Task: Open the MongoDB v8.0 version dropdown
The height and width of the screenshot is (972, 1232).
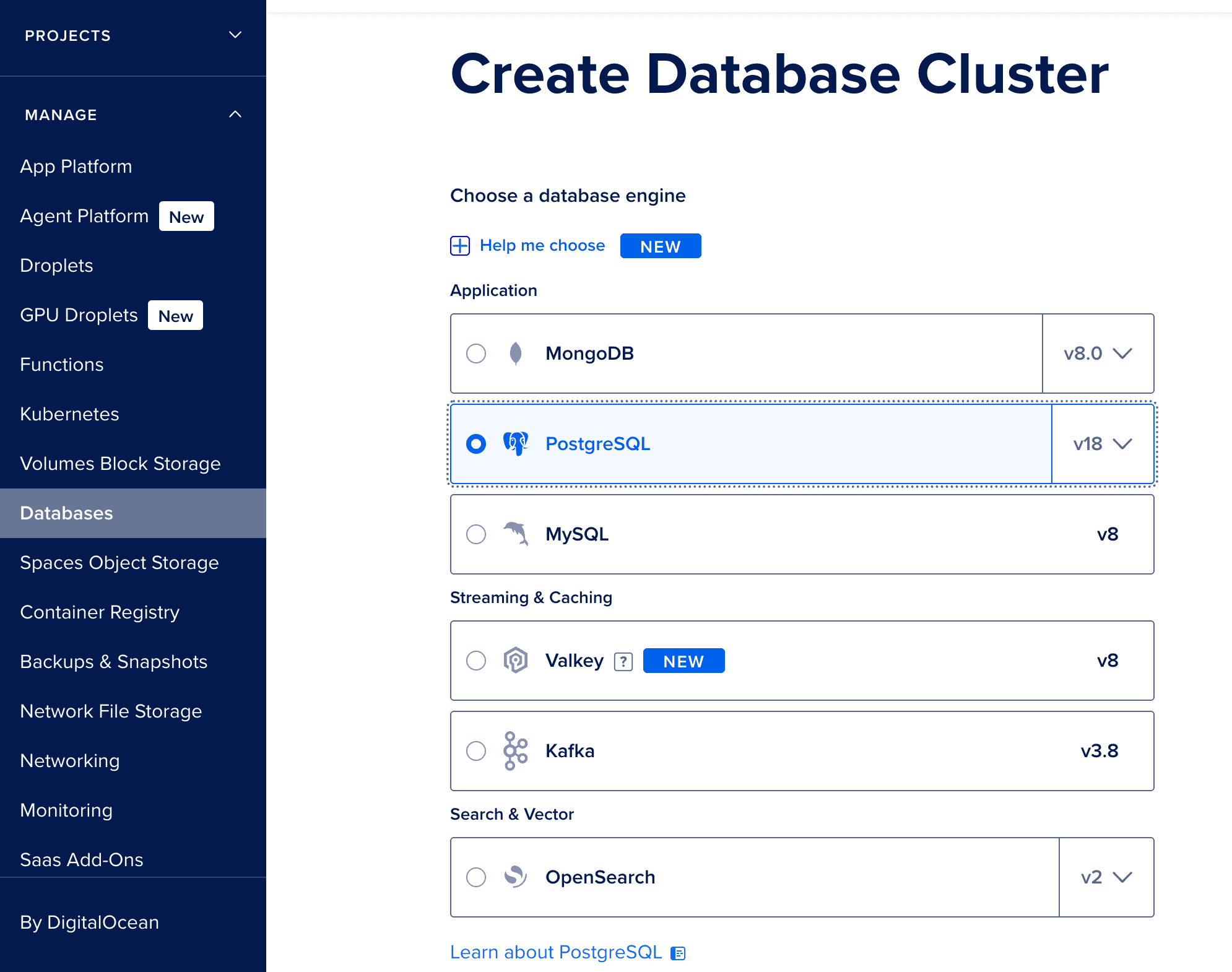Action: click(x=1098, y=354)
